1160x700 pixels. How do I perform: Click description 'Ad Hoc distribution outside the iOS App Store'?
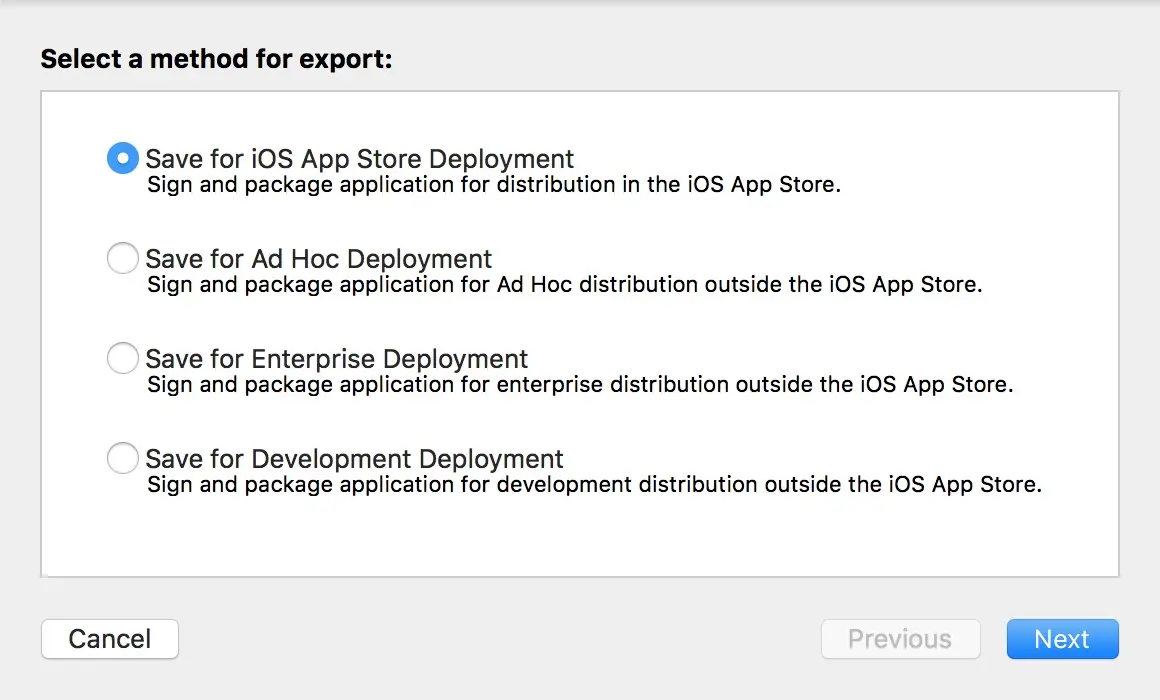(739, 285)
